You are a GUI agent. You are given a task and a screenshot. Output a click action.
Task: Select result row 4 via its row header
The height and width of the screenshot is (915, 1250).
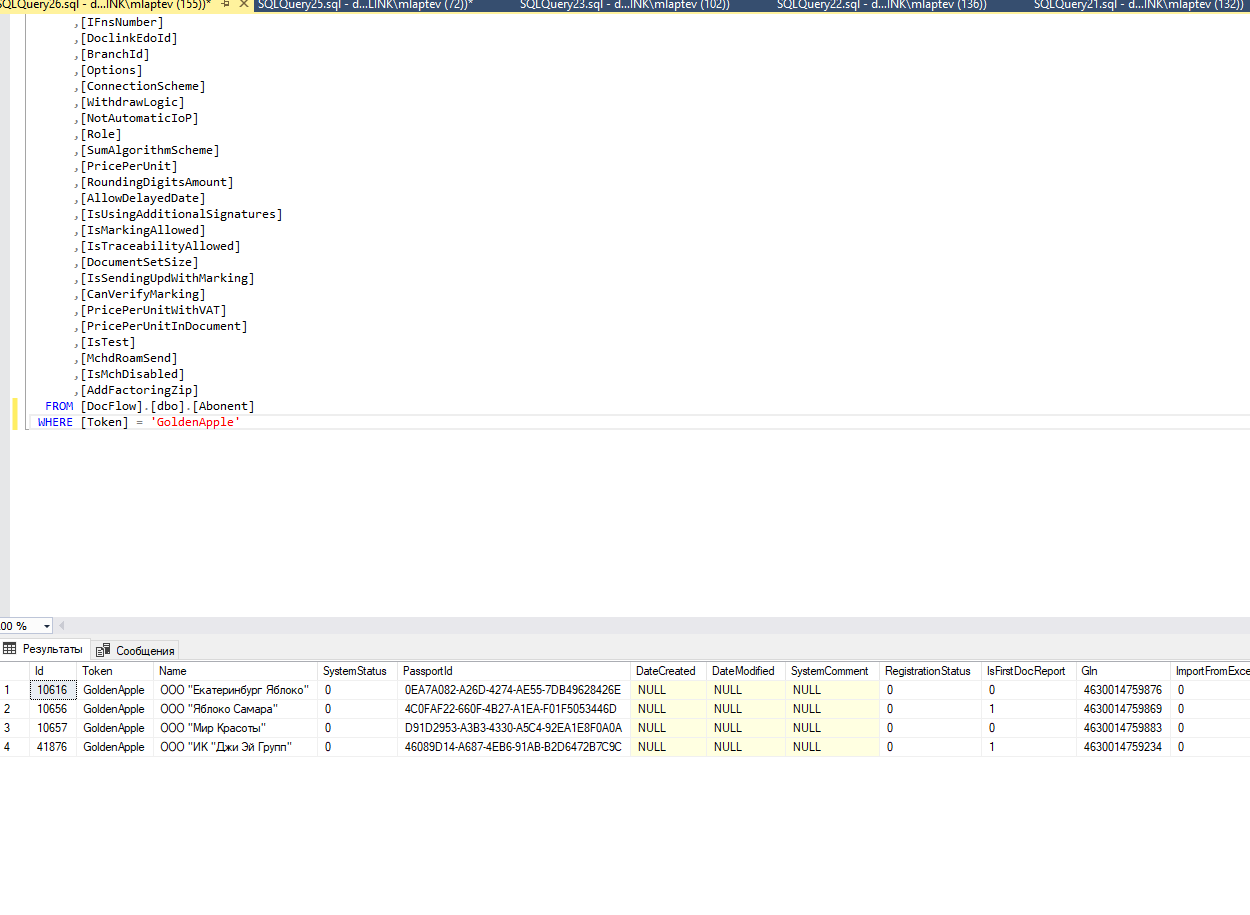[x=15, y=747]
